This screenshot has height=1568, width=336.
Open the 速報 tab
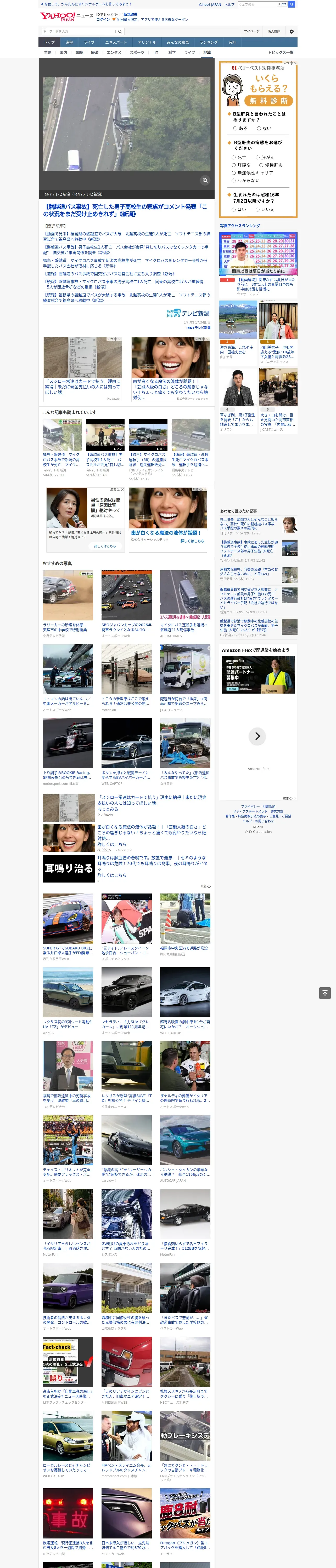pyautogui.click(x=69, y=43)
